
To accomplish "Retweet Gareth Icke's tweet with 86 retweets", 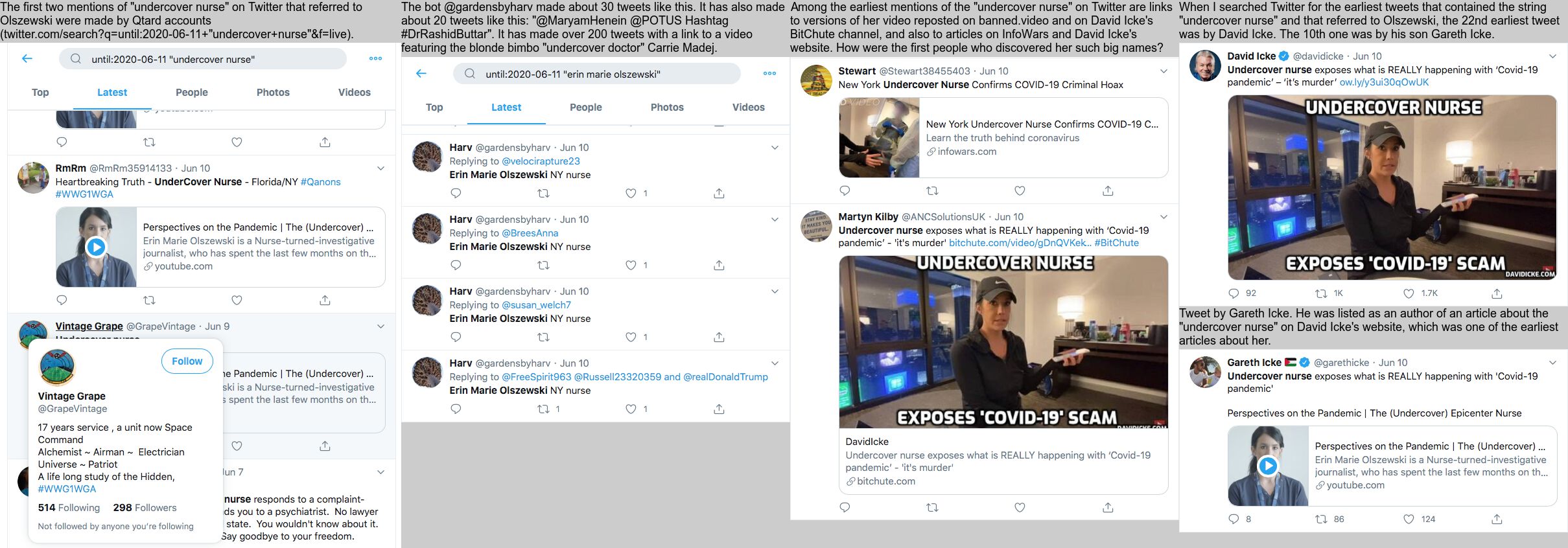I will pos(1321,519).
